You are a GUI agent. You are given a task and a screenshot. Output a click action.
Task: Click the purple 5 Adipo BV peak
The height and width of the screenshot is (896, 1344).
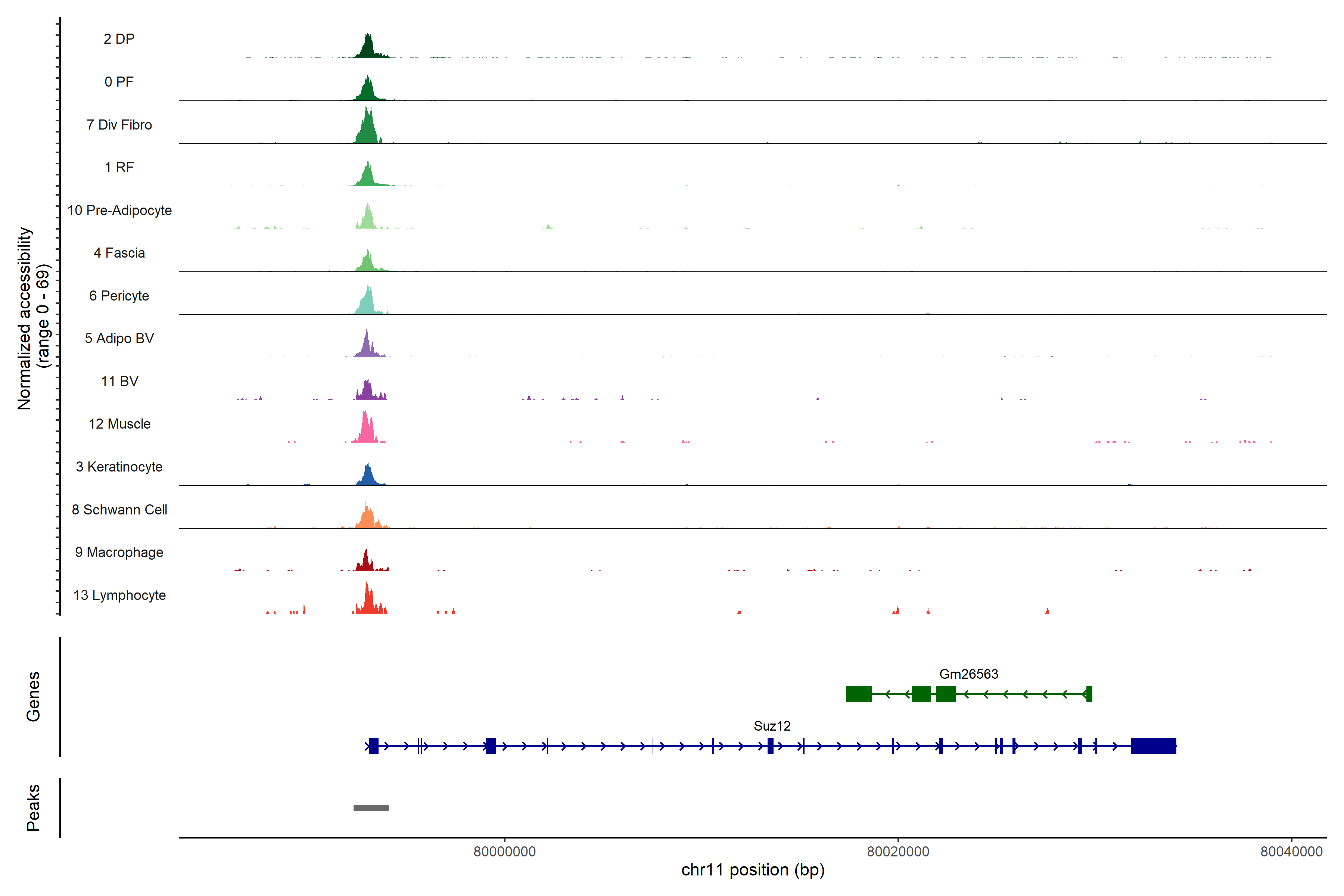click(x=367, y=347)
